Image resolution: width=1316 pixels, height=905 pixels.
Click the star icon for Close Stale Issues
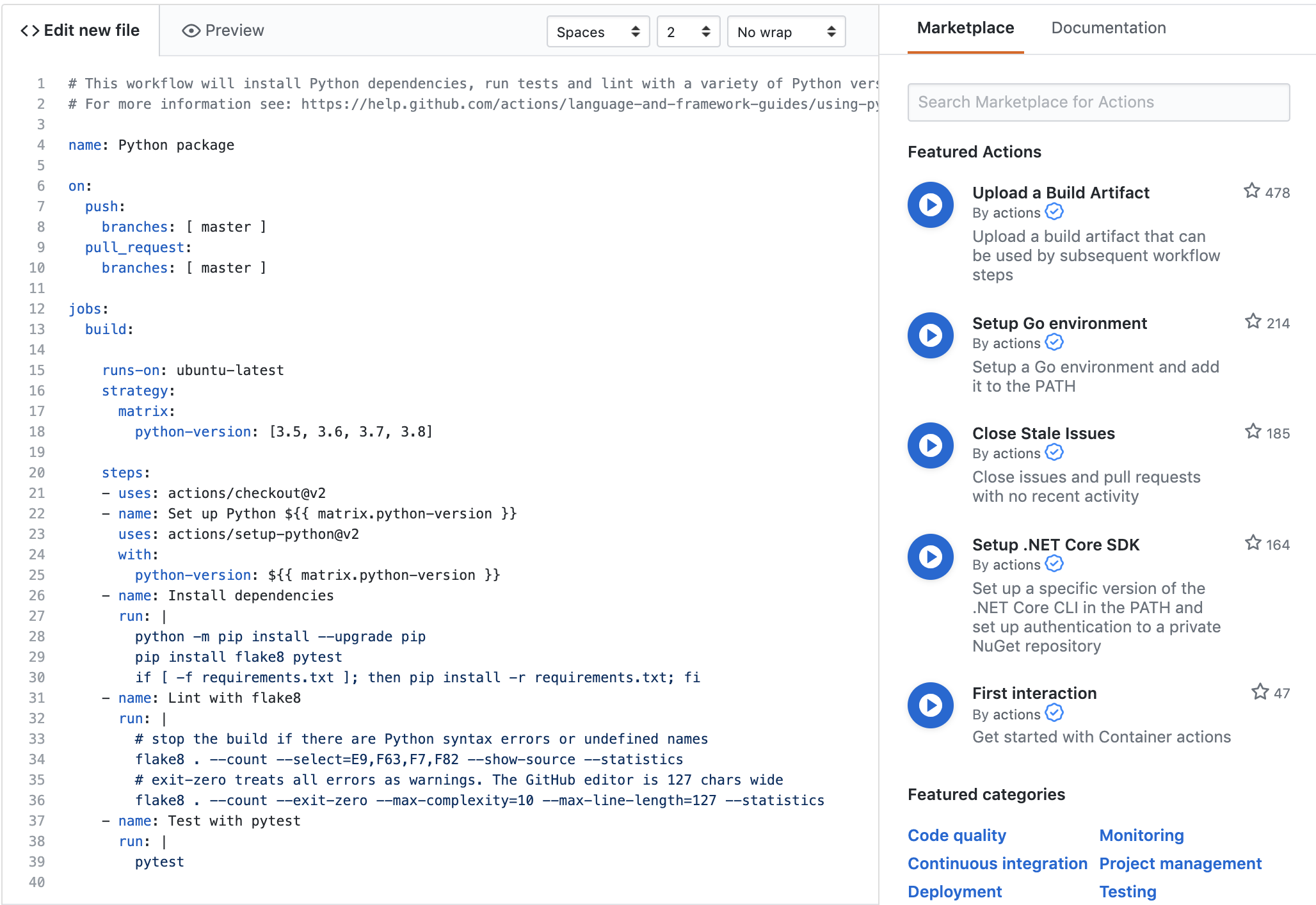[x=1253, y=432]
